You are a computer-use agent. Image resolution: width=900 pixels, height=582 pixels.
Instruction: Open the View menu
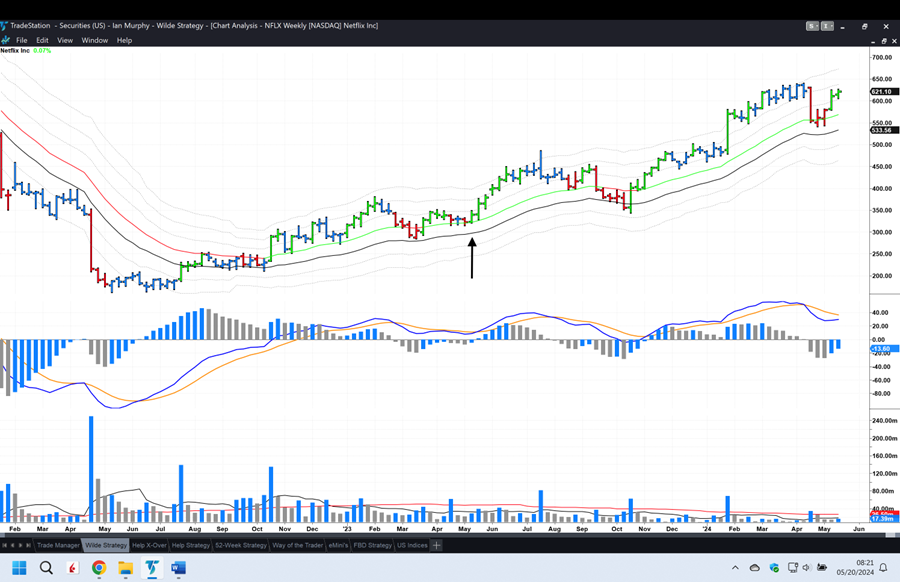click(x=65, y=40)
